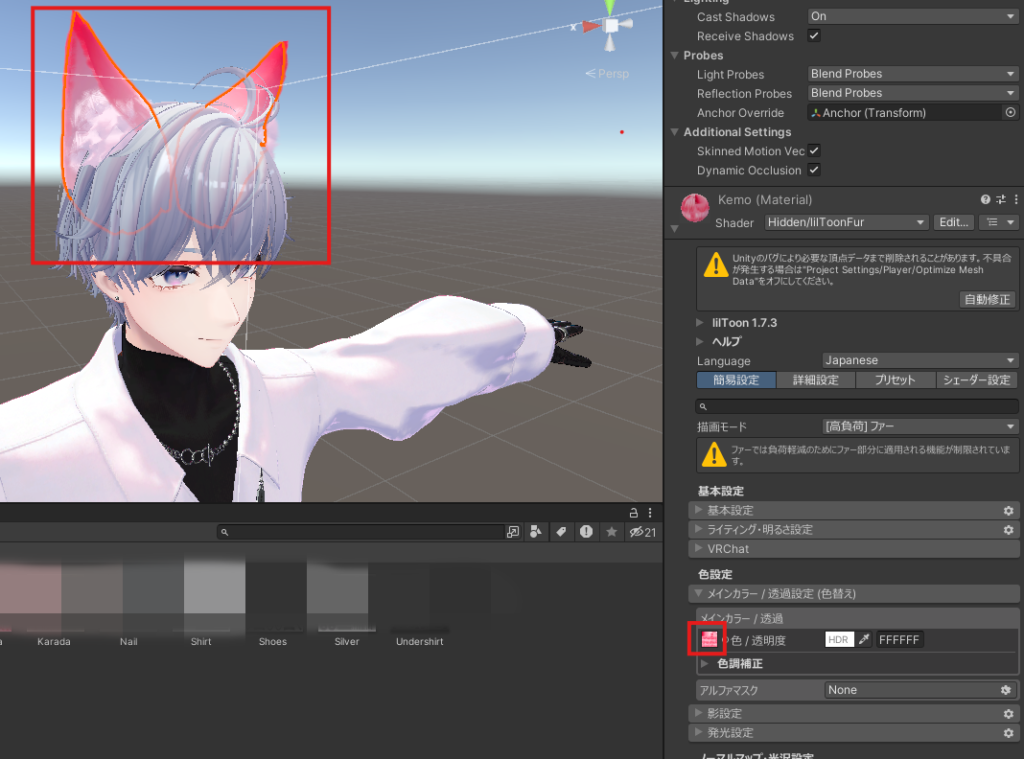Expand the 基本設定 foldout section
The height and width of the screenshot is (759, 1024).
730,510
